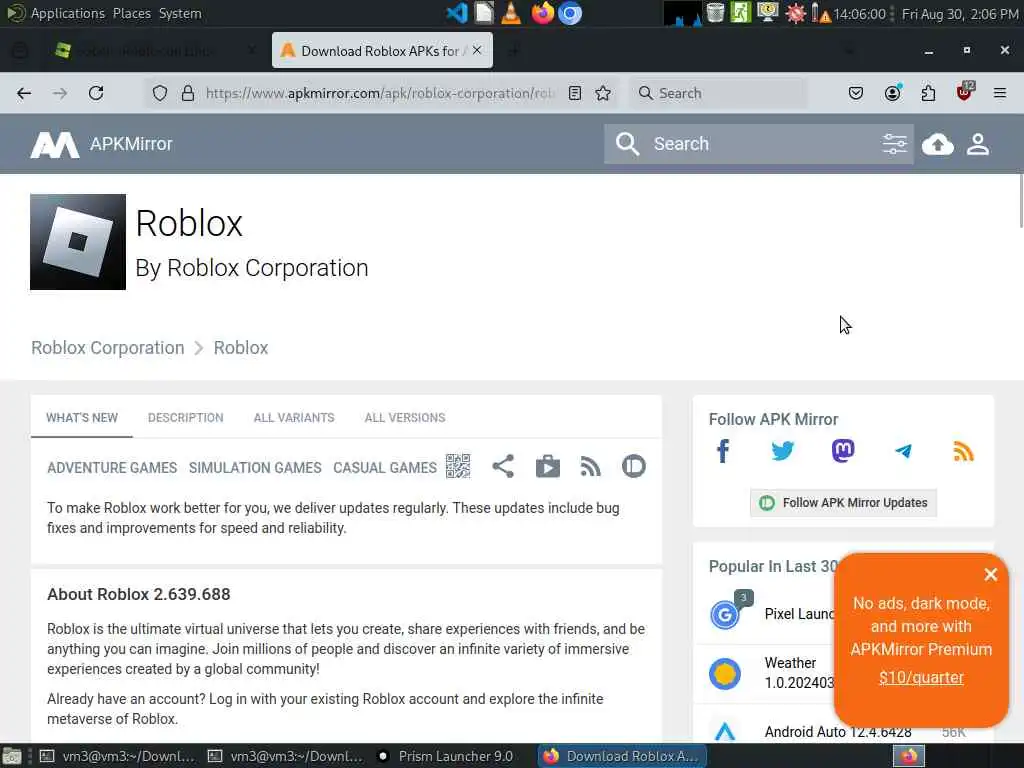Click the APKMirror site search field
The width and height of the screenshot is (1024, 768).
point(758,144)
